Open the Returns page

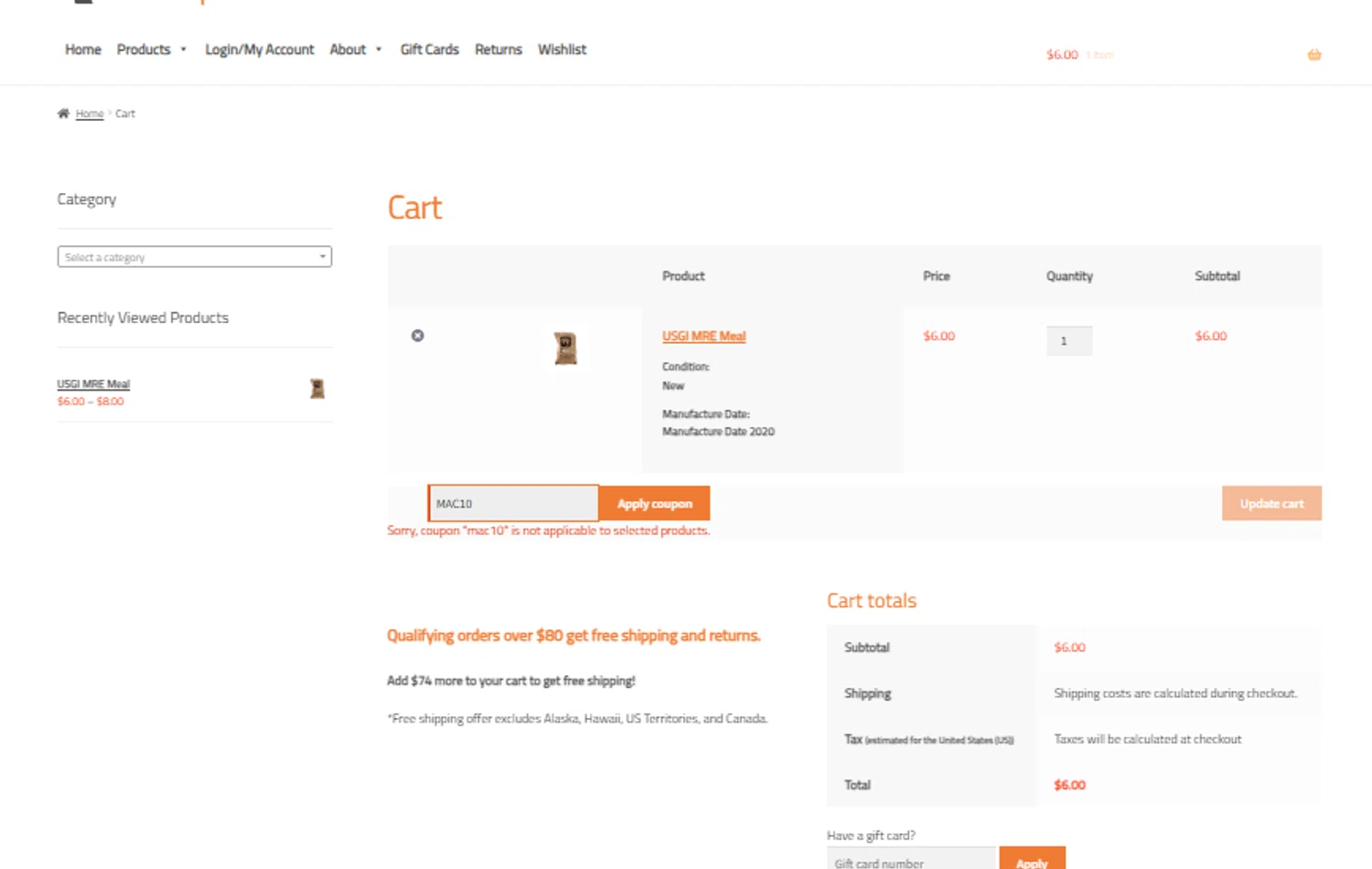498,49
